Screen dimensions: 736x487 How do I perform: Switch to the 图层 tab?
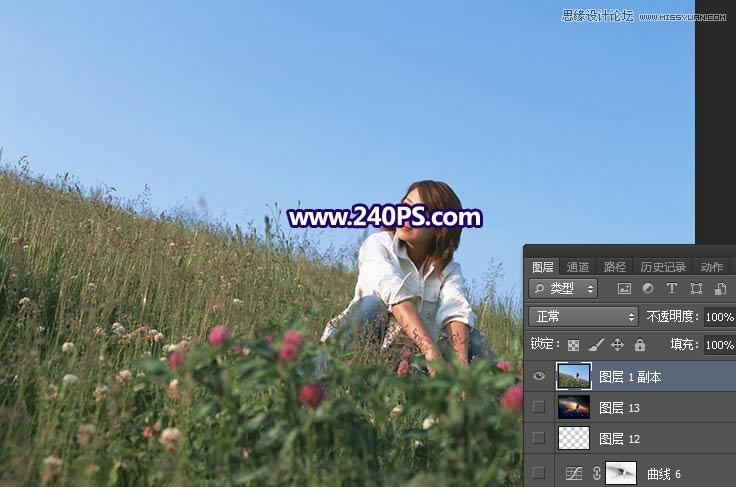point(543,267)
